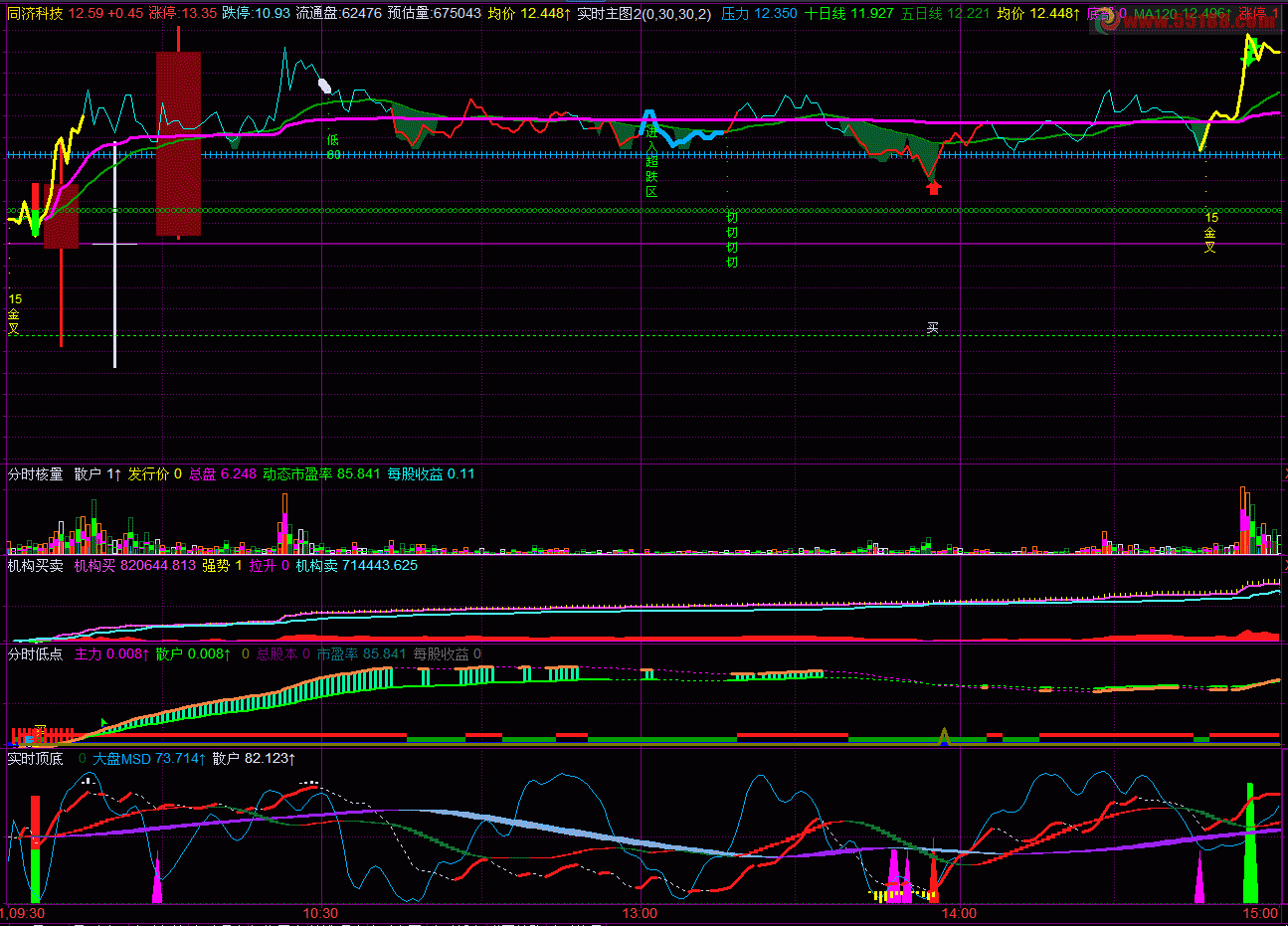Open the 分时低点 indicator title
This screenshot has width=1288, height=926.
pyautogui.click(x=36, y=653)
